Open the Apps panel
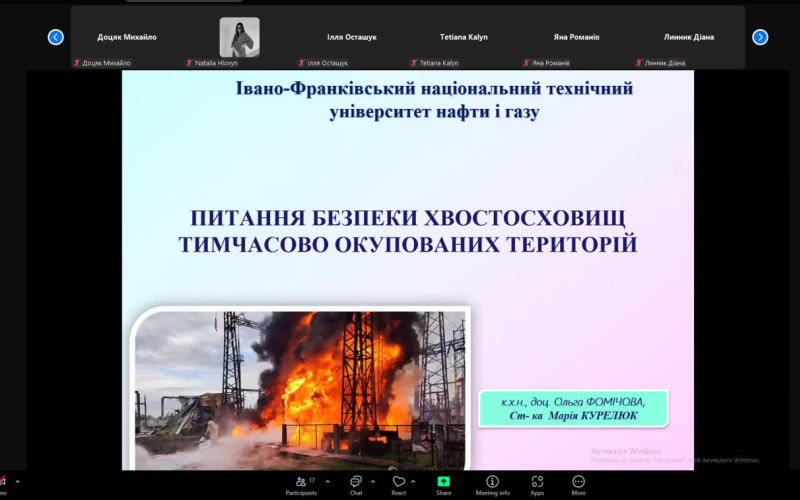800x500 pixels. 537,486
